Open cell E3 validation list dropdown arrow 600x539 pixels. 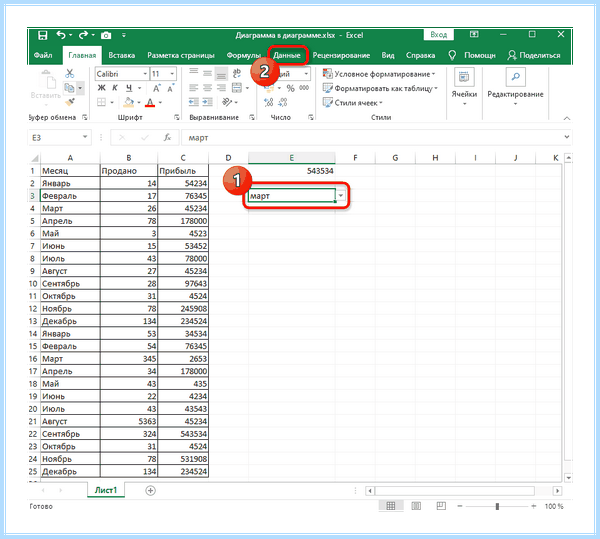341,195
